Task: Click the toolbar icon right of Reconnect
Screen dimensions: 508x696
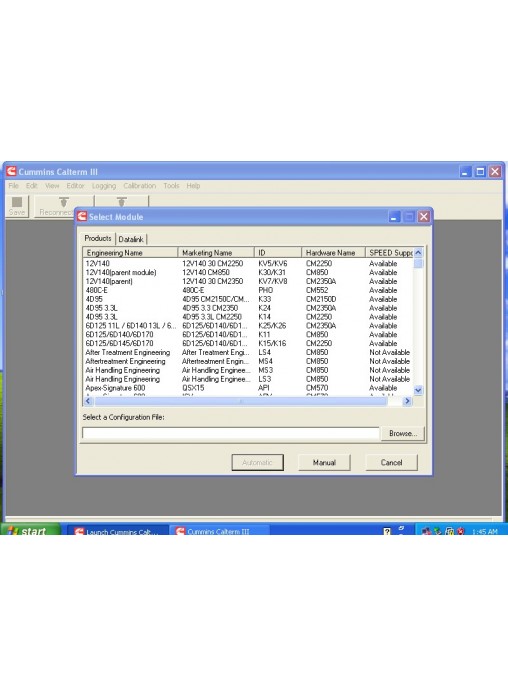Action: click(x=122, y=202)
